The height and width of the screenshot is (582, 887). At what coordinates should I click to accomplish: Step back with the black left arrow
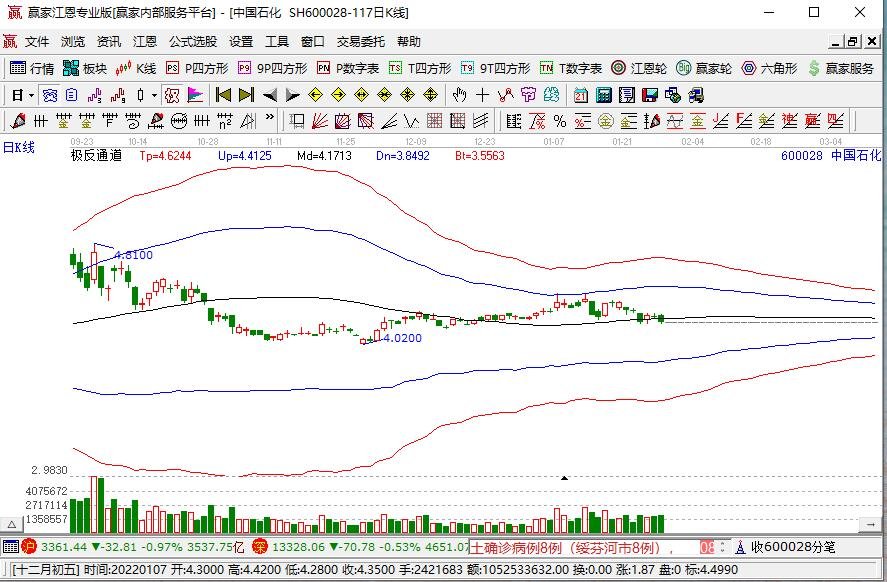click(x=270, y=95)
